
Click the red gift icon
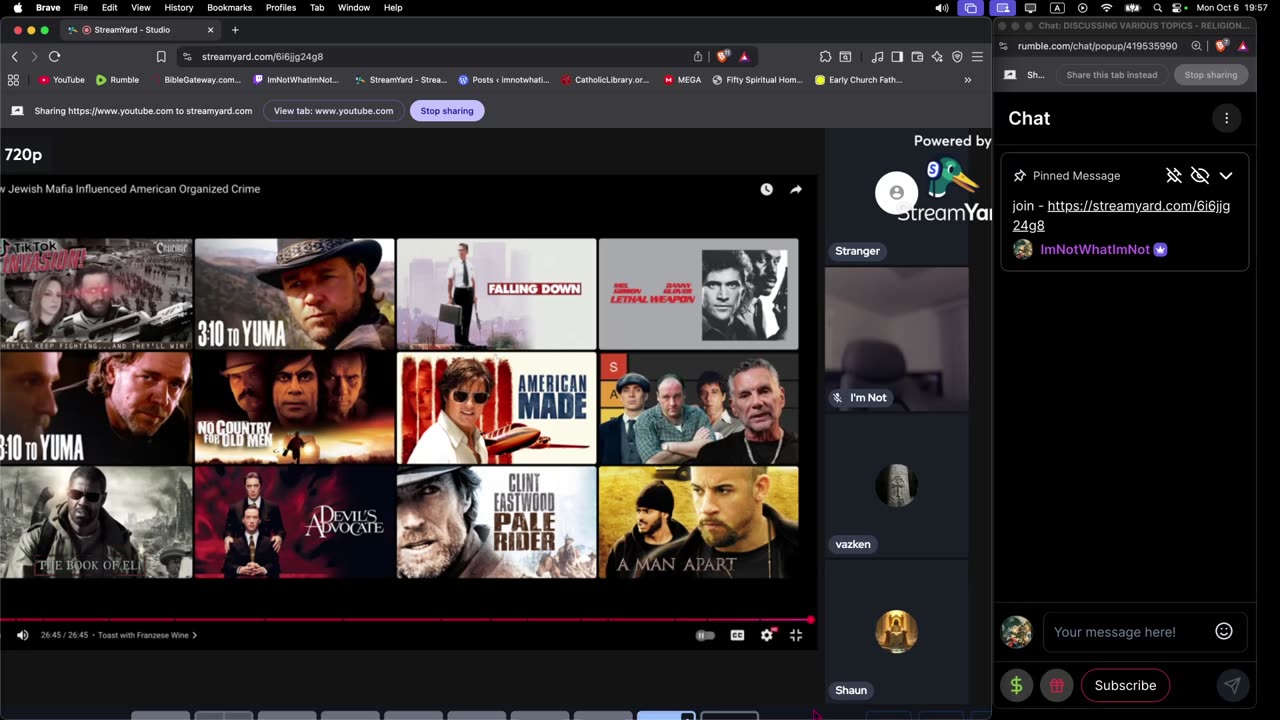tap(1056, 685)
